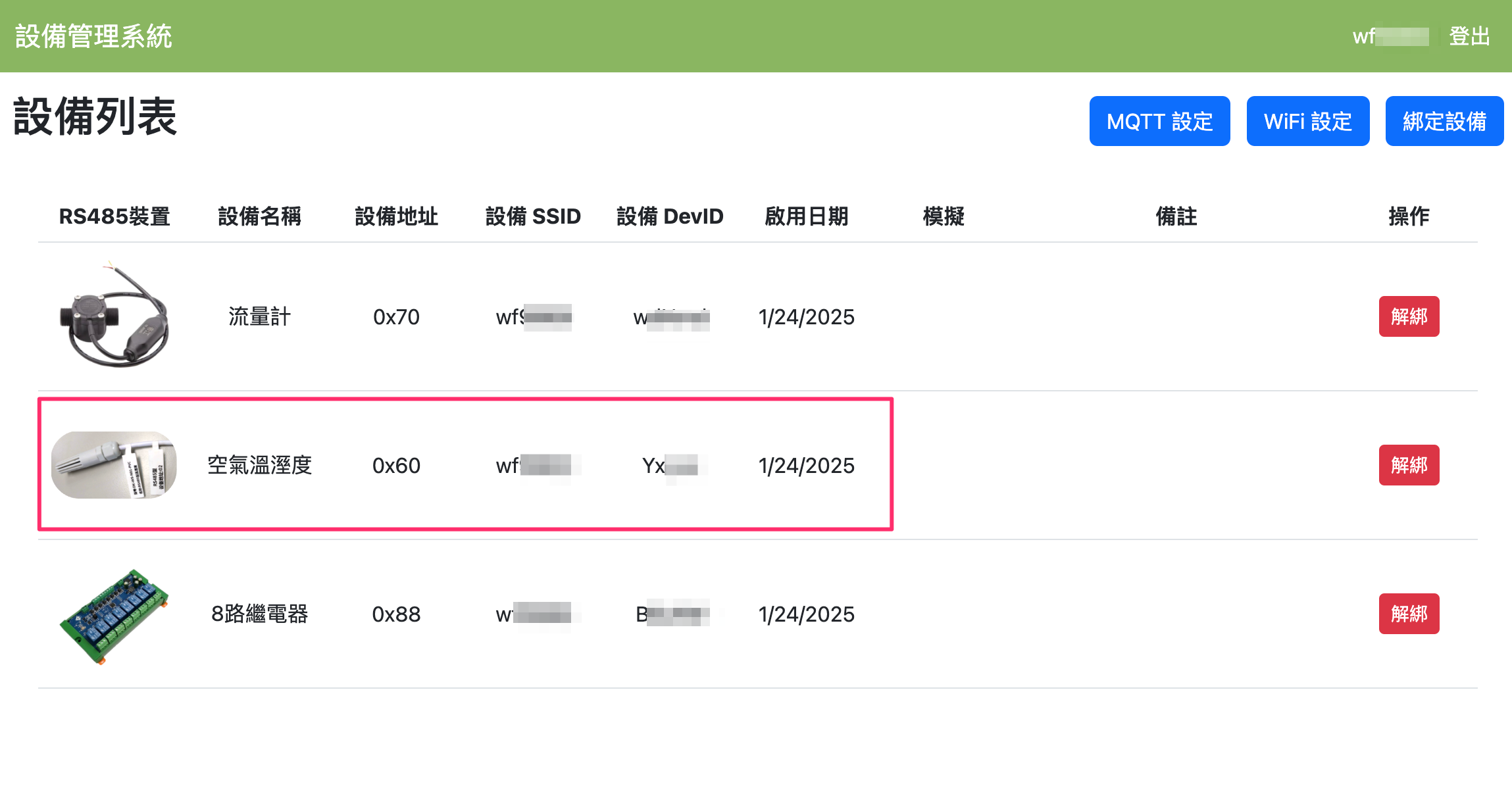Image resolution: width=1512 pixels, height=792 pixels.
Task: Click the 0x88 device address
Action: click(x=396, y=614)
